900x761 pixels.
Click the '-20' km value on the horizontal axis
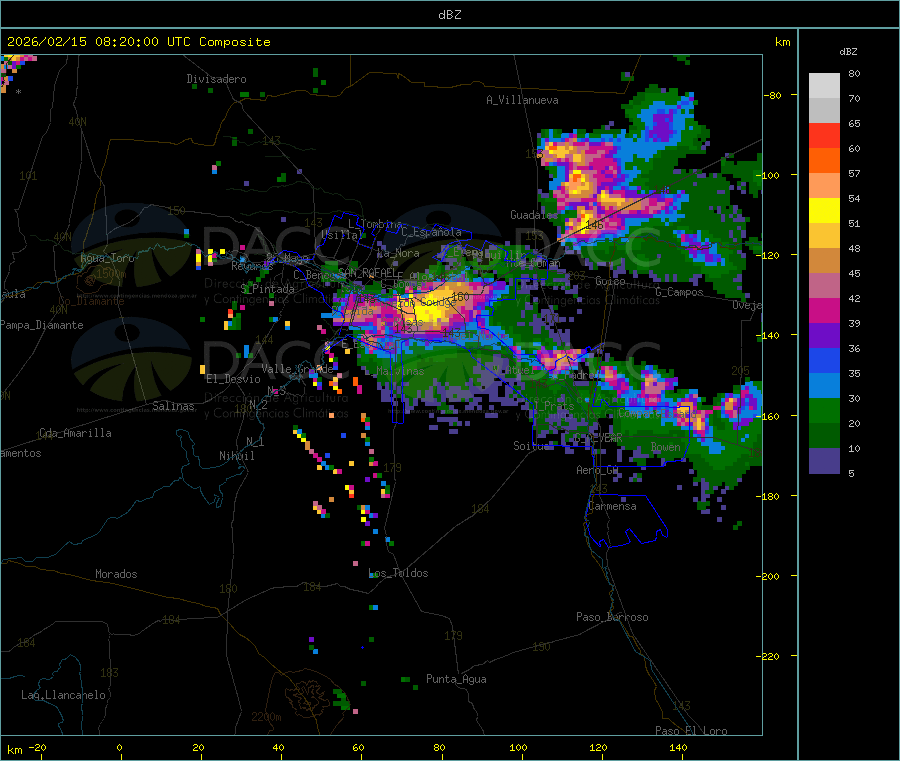38,747
